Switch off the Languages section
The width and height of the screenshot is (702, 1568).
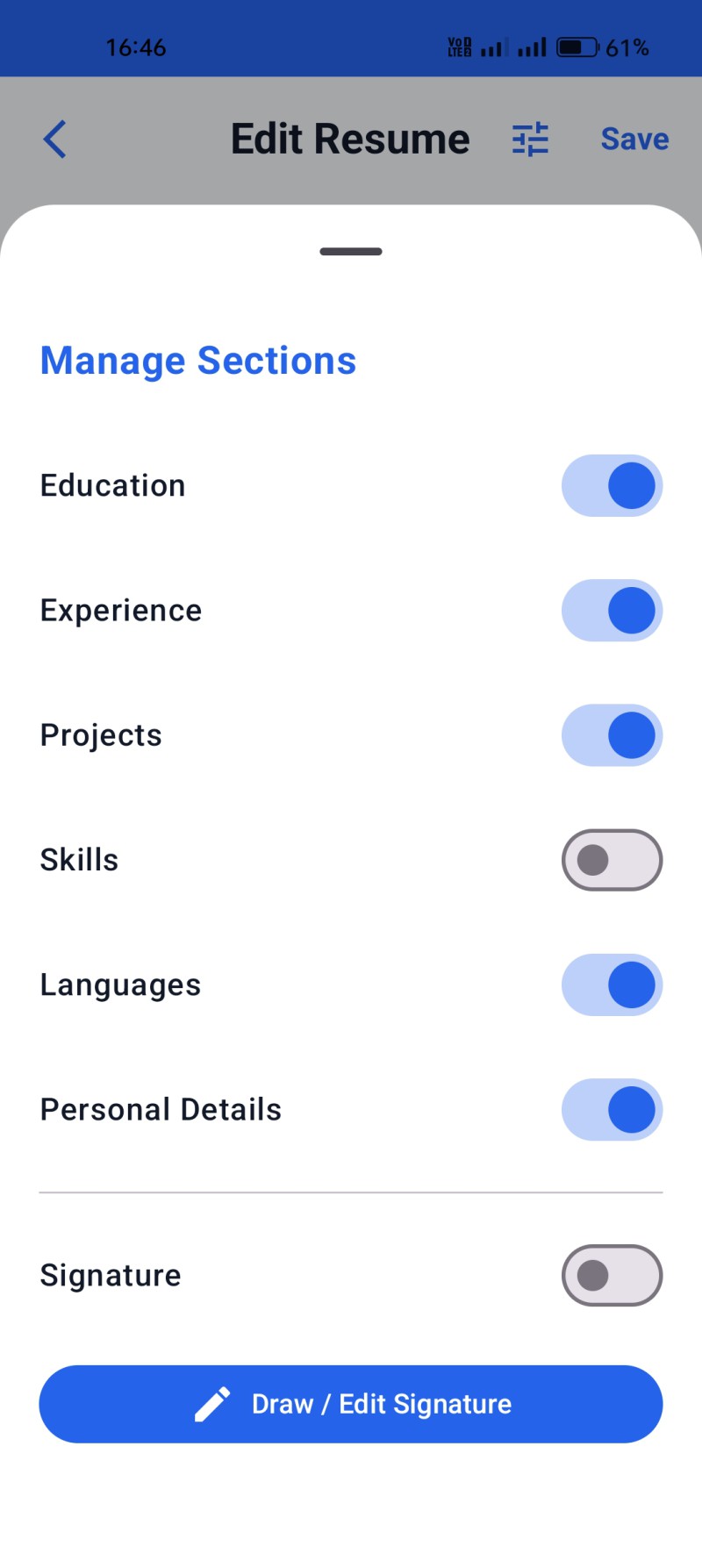pos(612,984)
